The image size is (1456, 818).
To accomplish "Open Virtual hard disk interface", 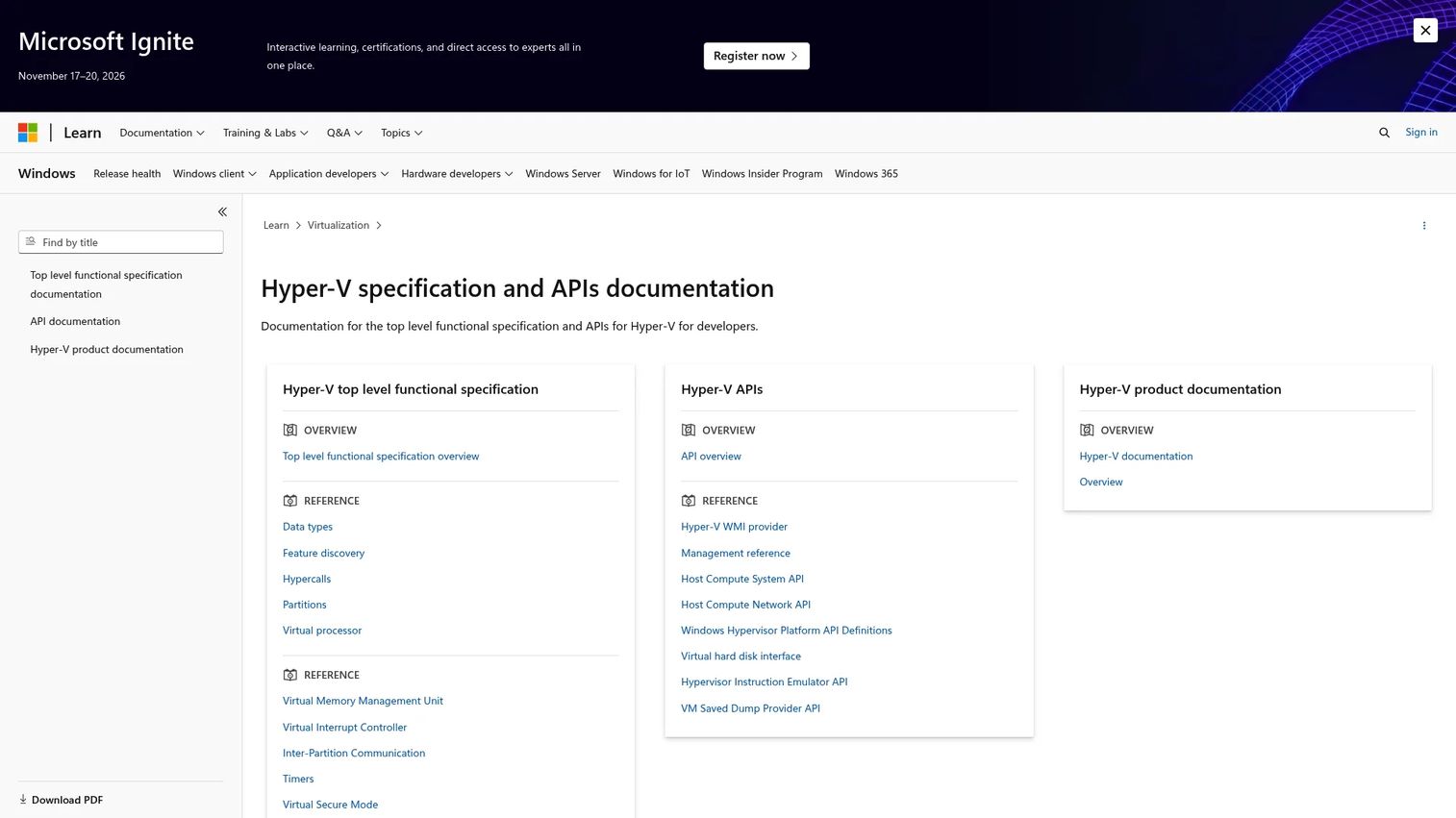I will coord(741,657).
